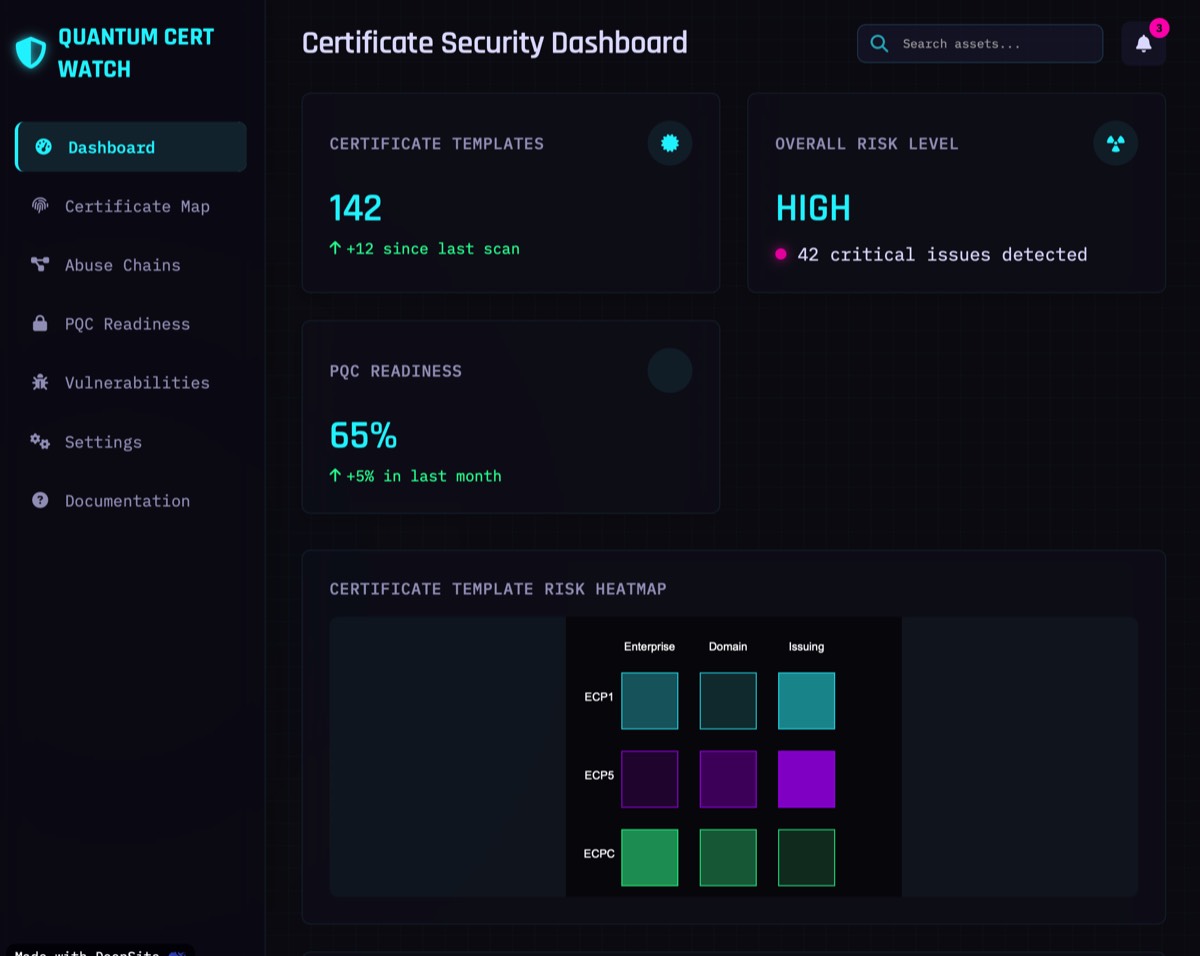Click the Settings gears icon
1200x956 pixels.
click(40, 441)
